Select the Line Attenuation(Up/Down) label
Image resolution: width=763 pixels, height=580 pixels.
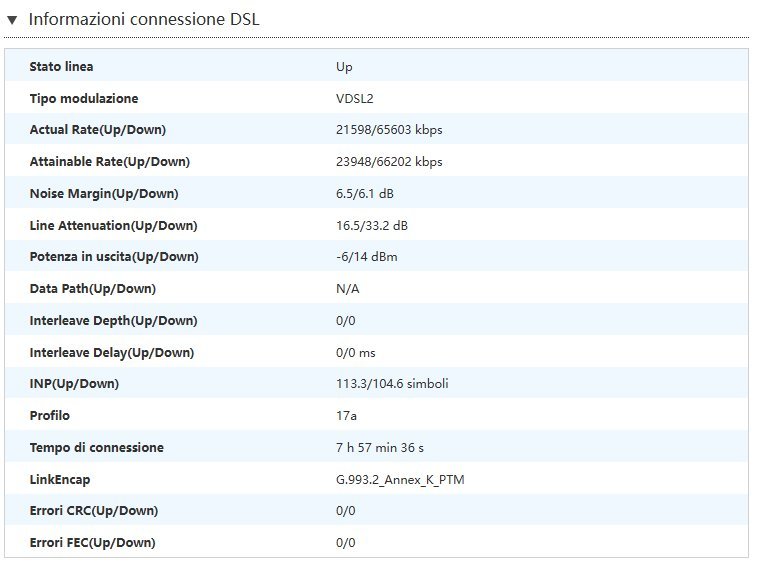click(x=114, y=226)
